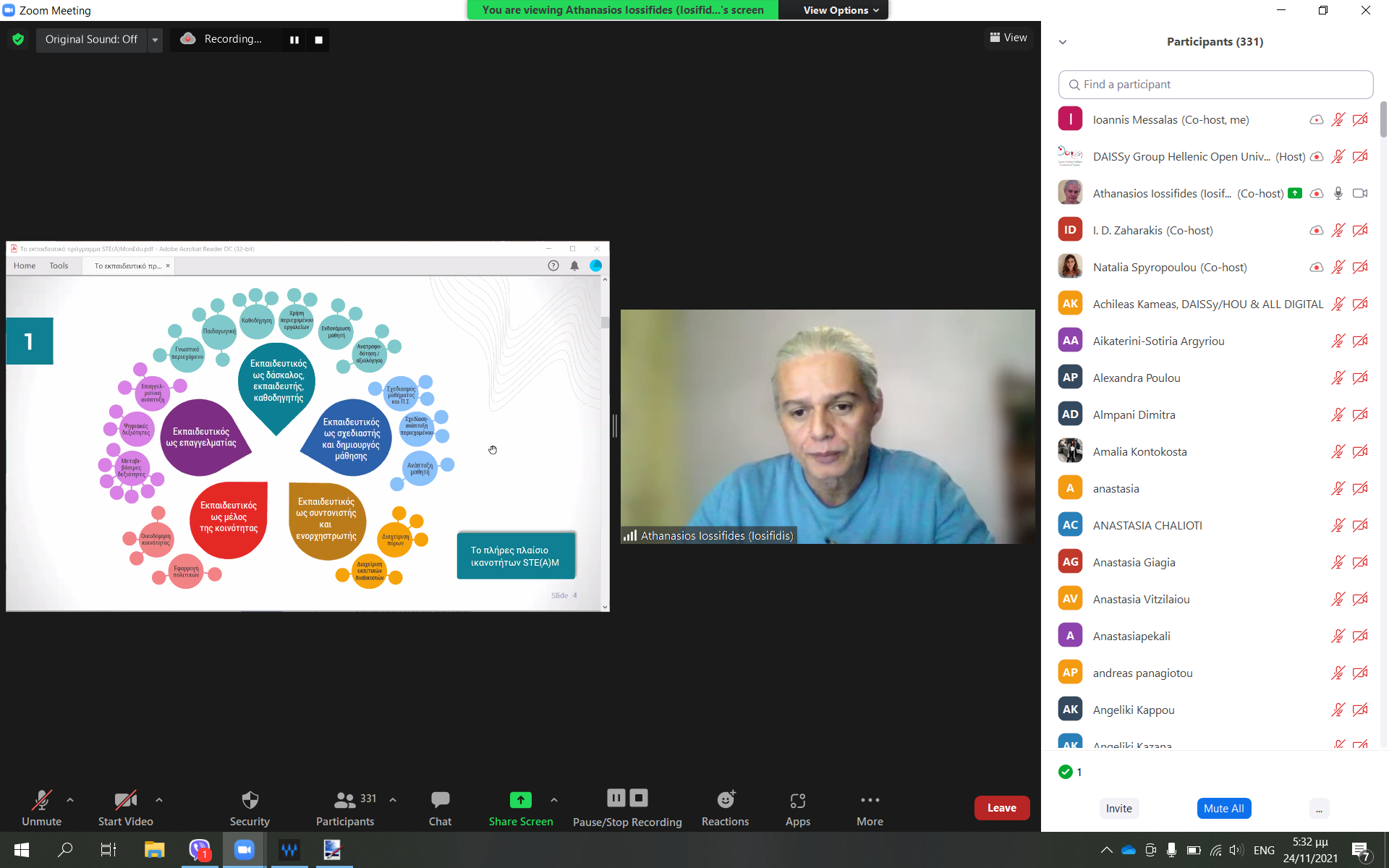Open Original Sound dropdown arrow
This screenshot has width=1389, height=868.
[155, 40]
